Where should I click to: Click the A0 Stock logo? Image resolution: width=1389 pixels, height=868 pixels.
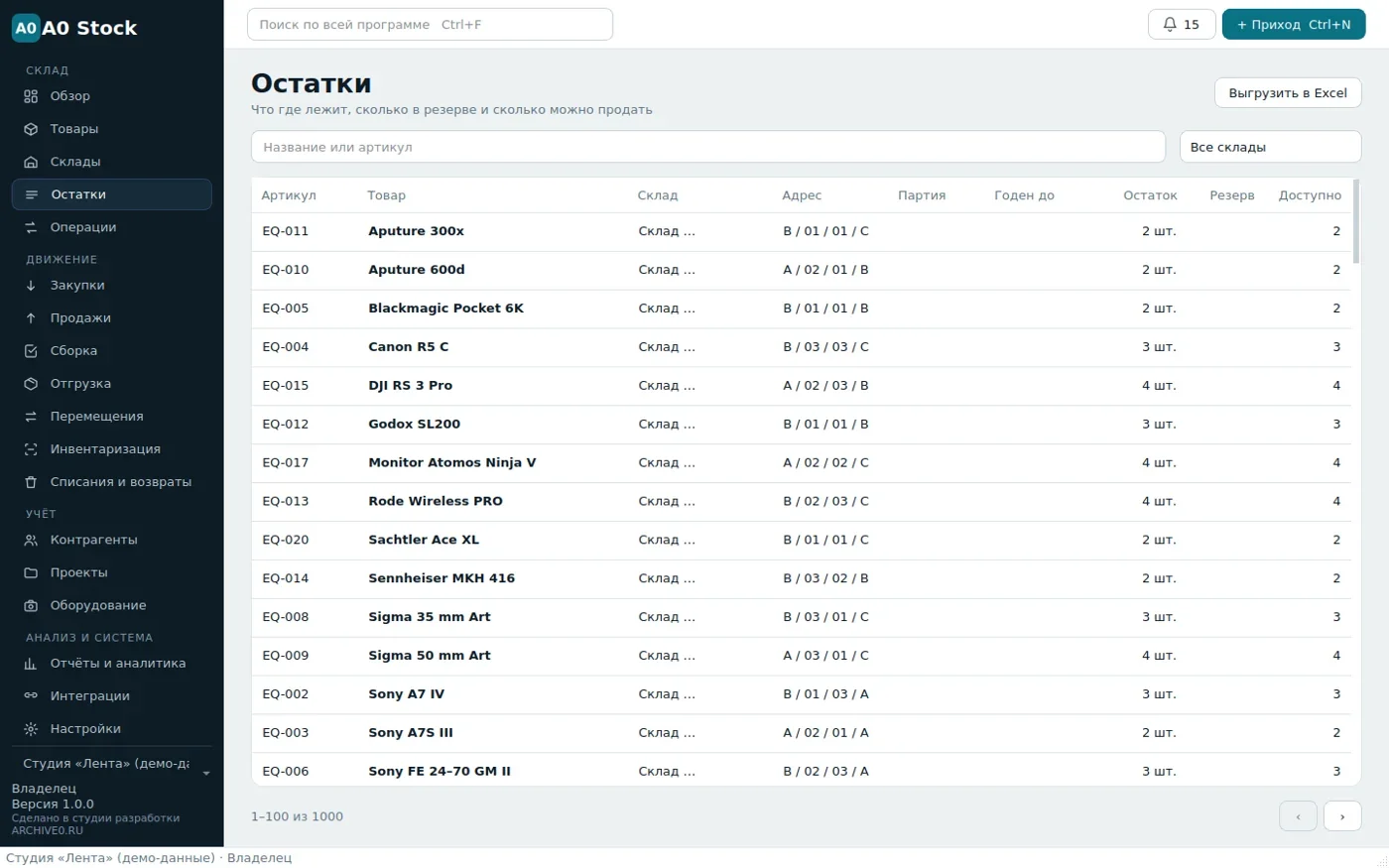pos(74,28)
